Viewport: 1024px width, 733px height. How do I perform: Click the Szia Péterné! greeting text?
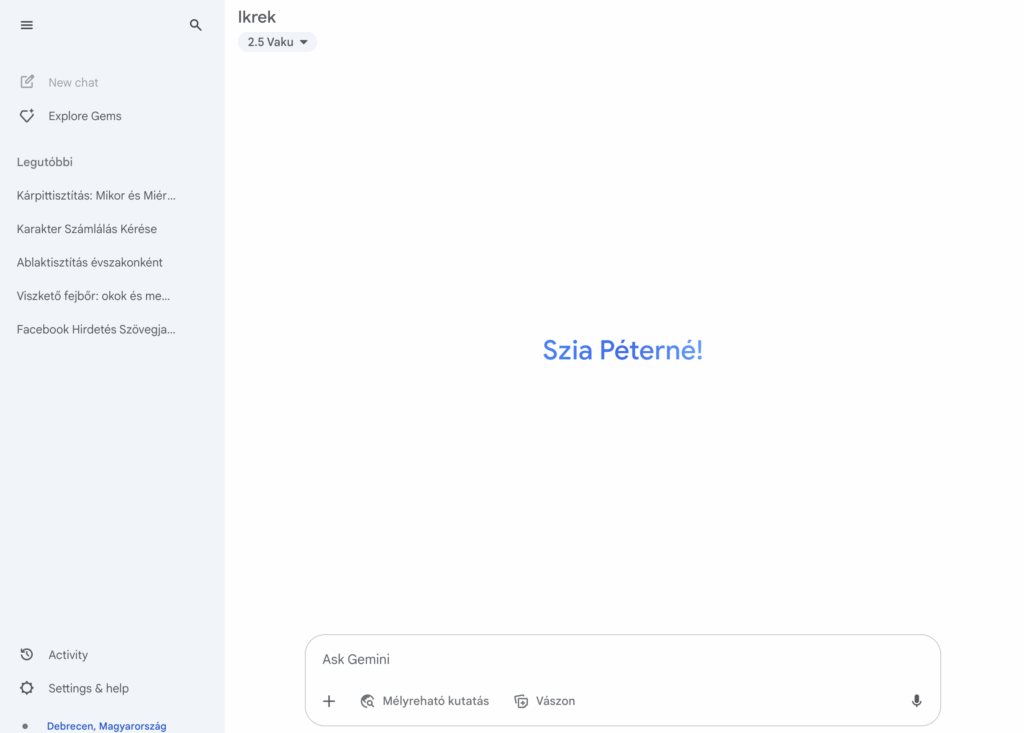[x=622, y=350]
